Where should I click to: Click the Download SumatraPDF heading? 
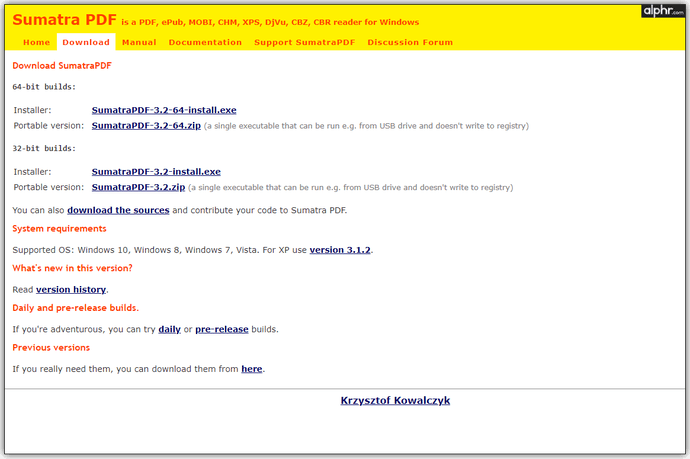[x=62, y=66]
